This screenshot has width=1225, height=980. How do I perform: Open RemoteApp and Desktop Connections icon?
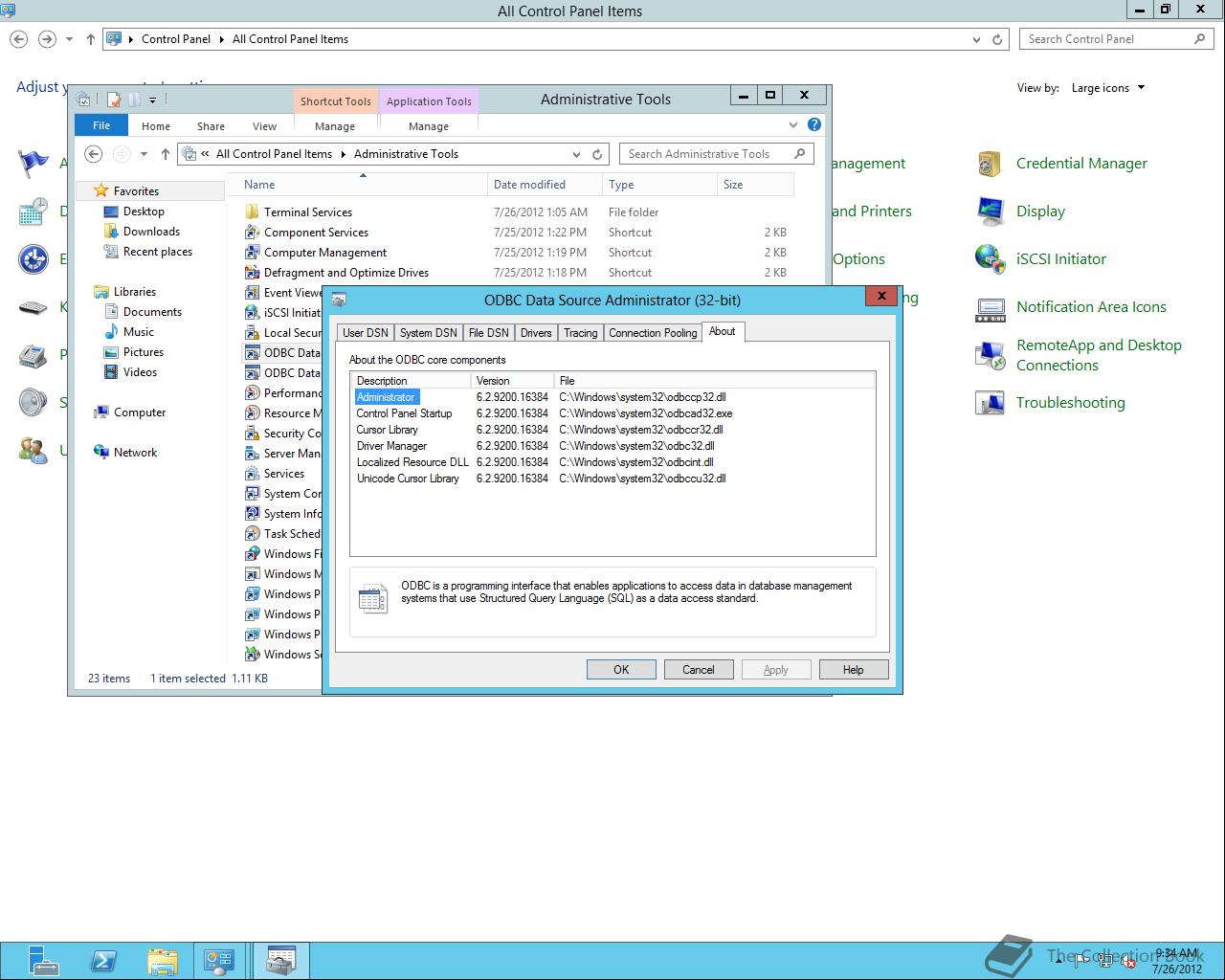[x=990, y=355]
